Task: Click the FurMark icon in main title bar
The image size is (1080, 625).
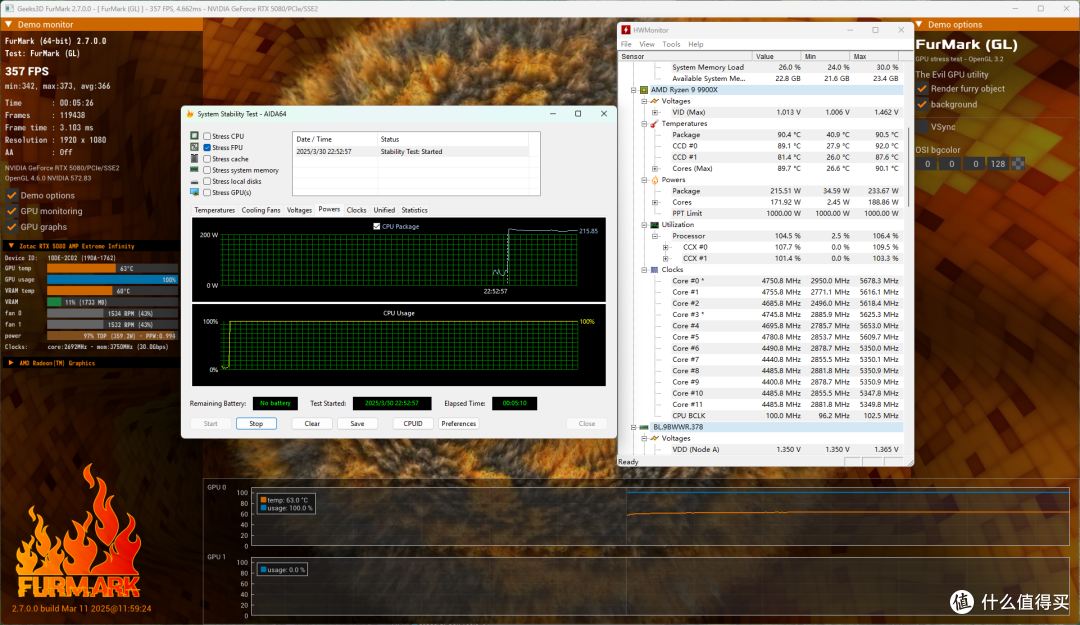Action: 9,8
